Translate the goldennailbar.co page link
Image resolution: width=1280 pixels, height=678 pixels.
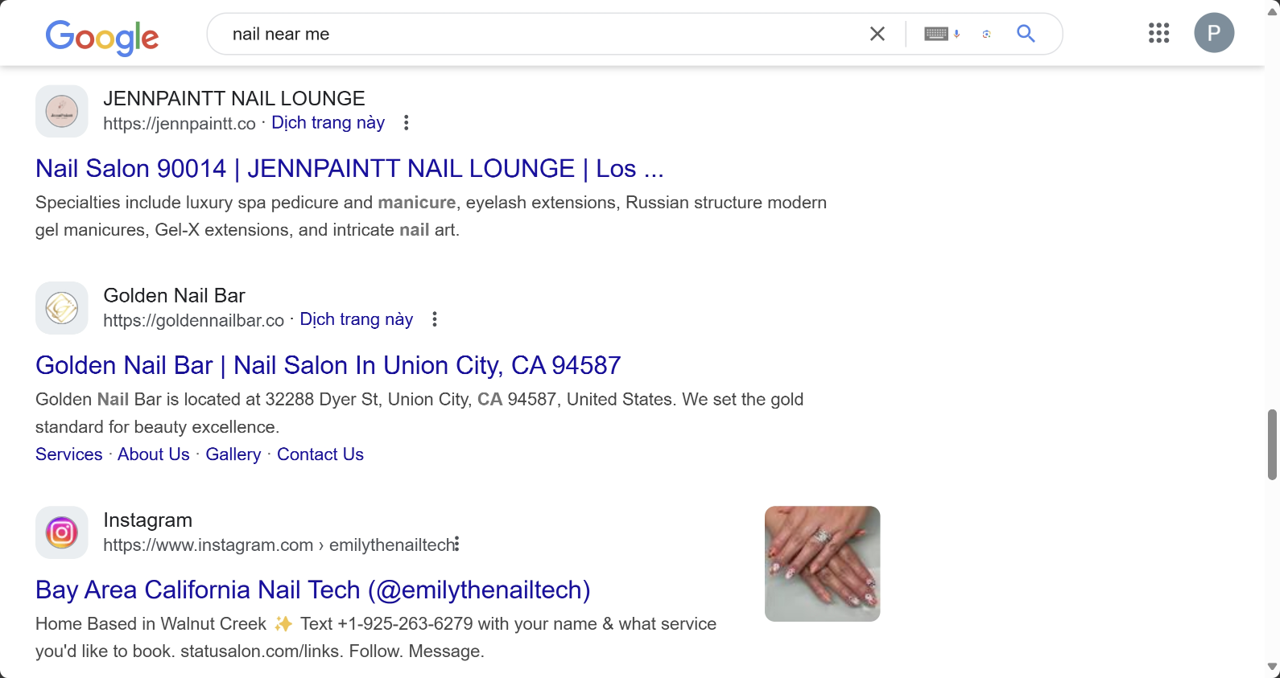pyautogui.click(x=356, y=320)
